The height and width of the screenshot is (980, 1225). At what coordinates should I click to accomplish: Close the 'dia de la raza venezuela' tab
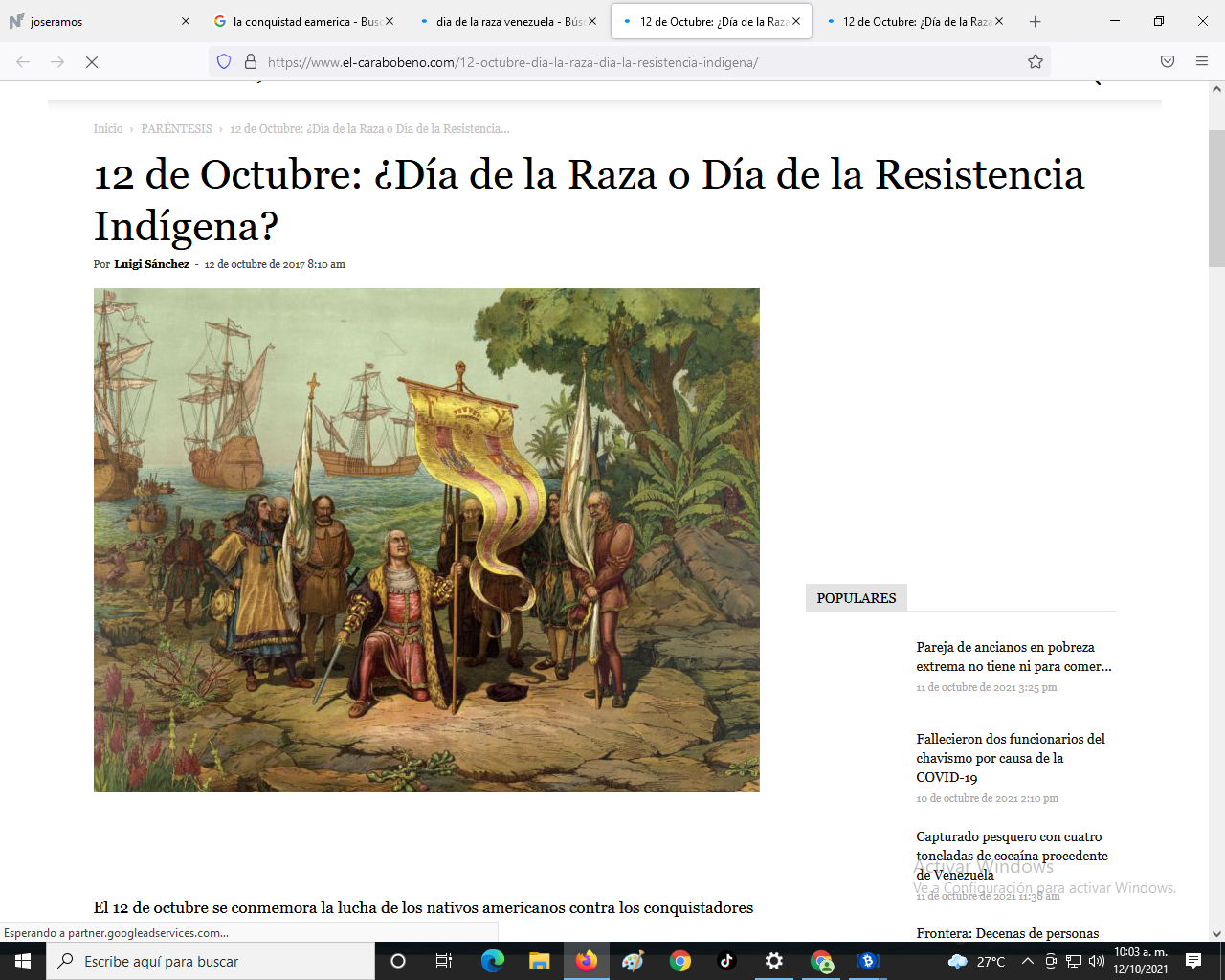click(592, 21)
